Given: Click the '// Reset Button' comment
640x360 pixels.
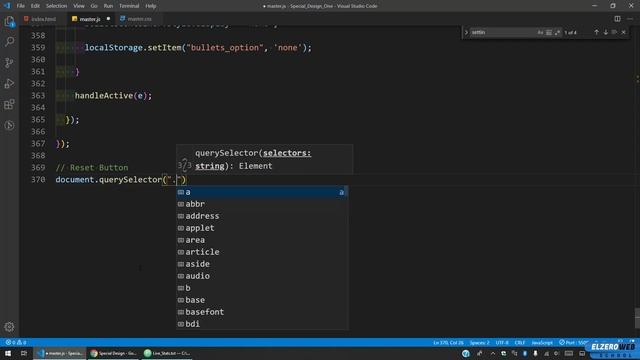Looking at the screenshot, I should click(x=92, y=168).
